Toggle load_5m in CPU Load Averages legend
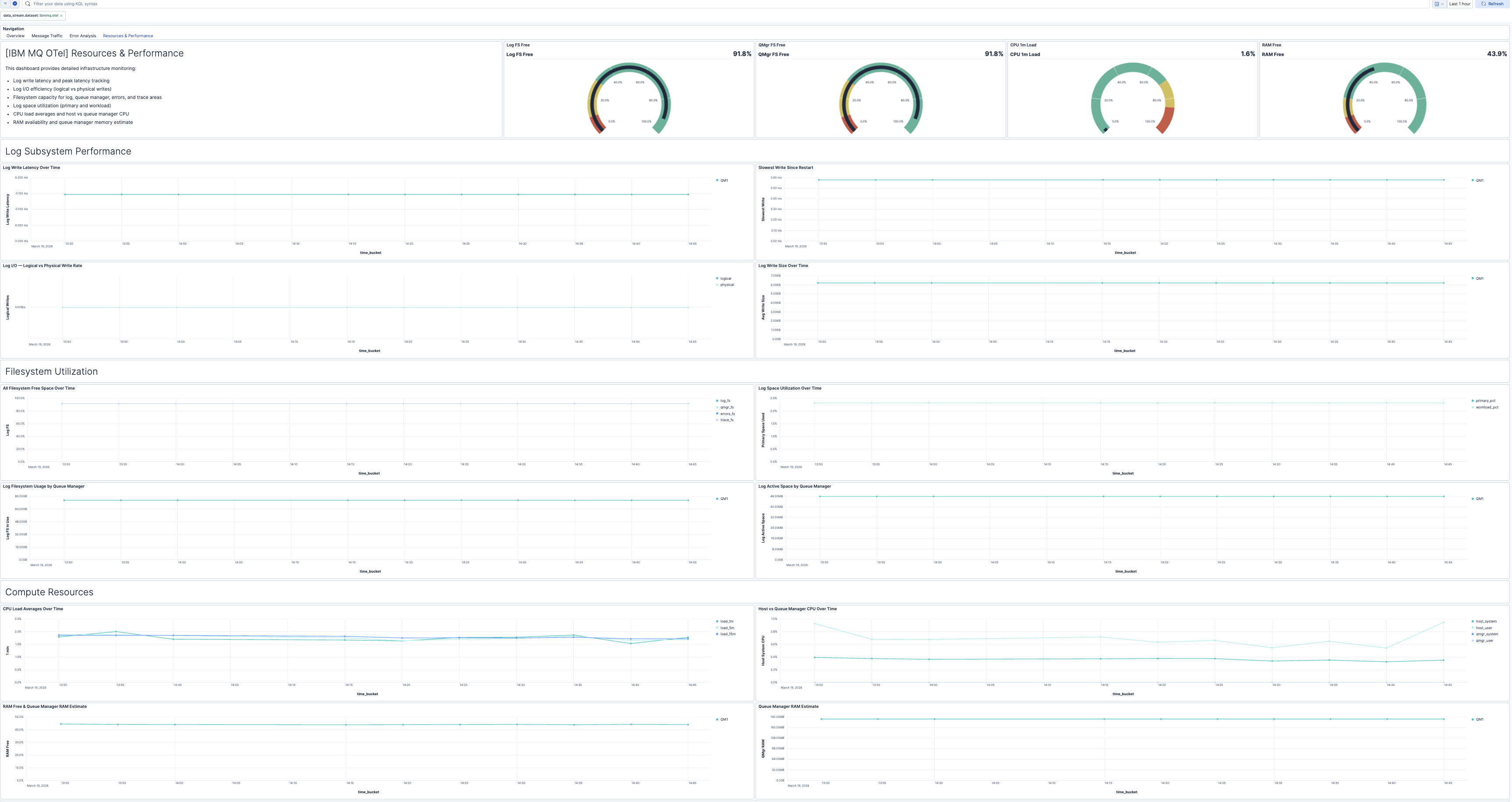This screenshot has width=1512, height=802. point(726,627)
